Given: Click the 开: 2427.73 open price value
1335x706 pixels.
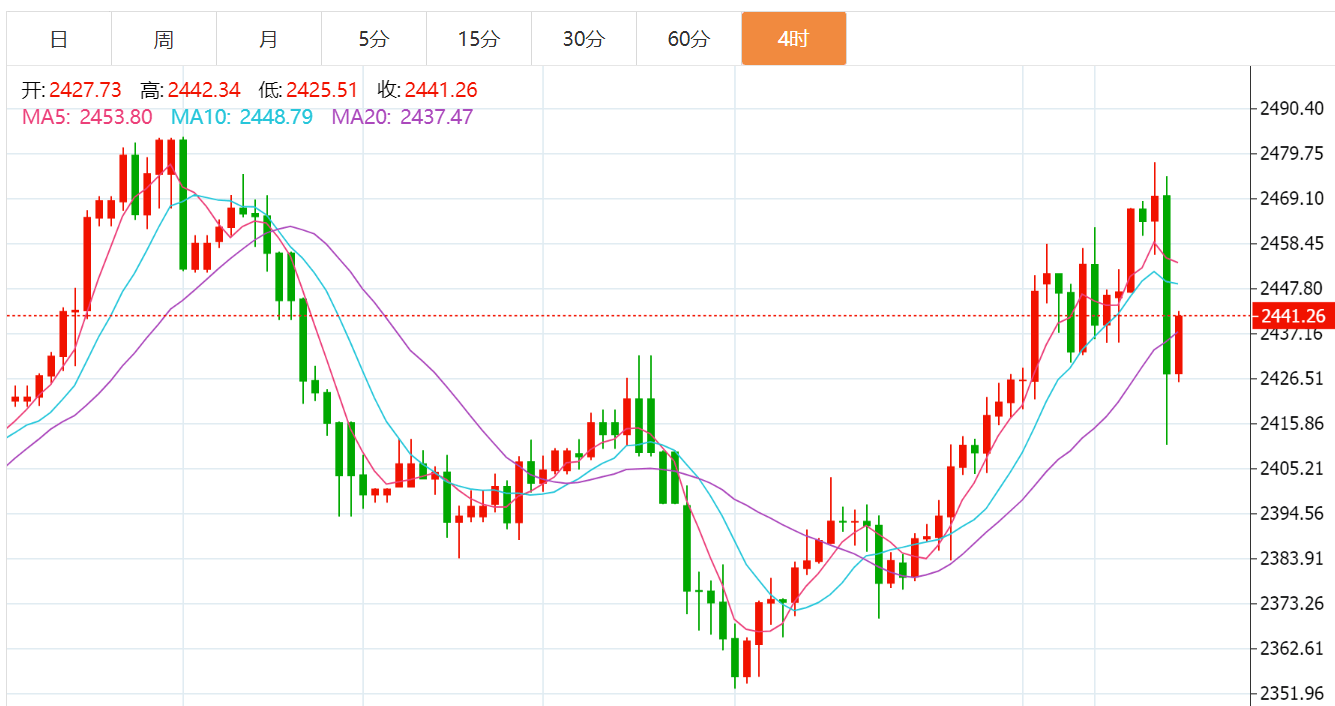Looking at the screenshot, I should (x=71, y=90).
